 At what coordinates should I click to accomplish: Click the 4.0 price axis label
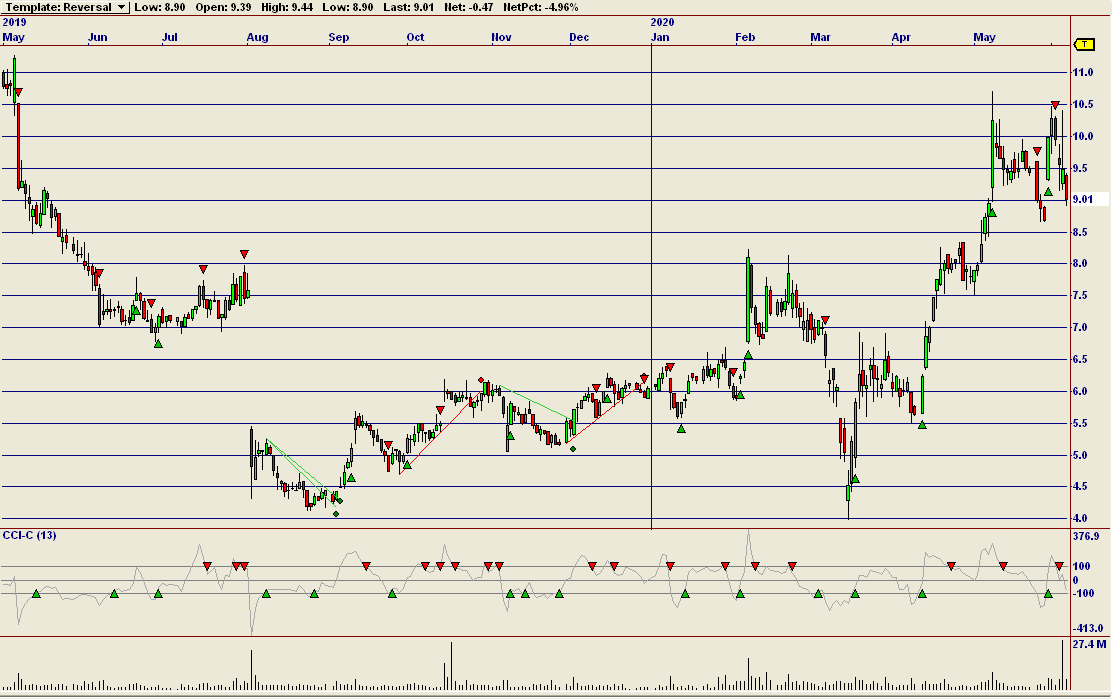[1080, 518]
